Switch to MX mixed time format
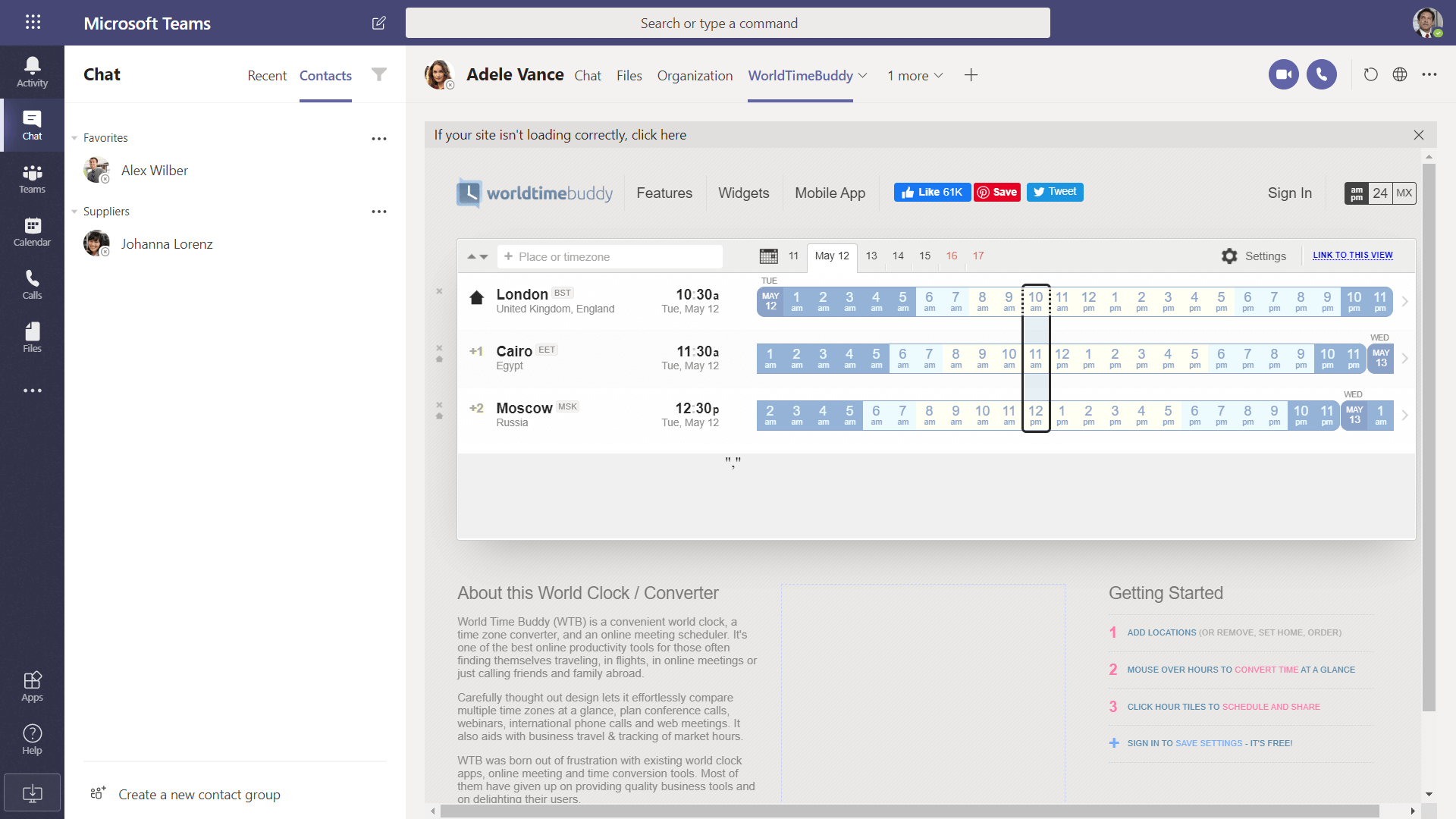The height and width of the screenshot is (819, 1456). [1404, 193]
